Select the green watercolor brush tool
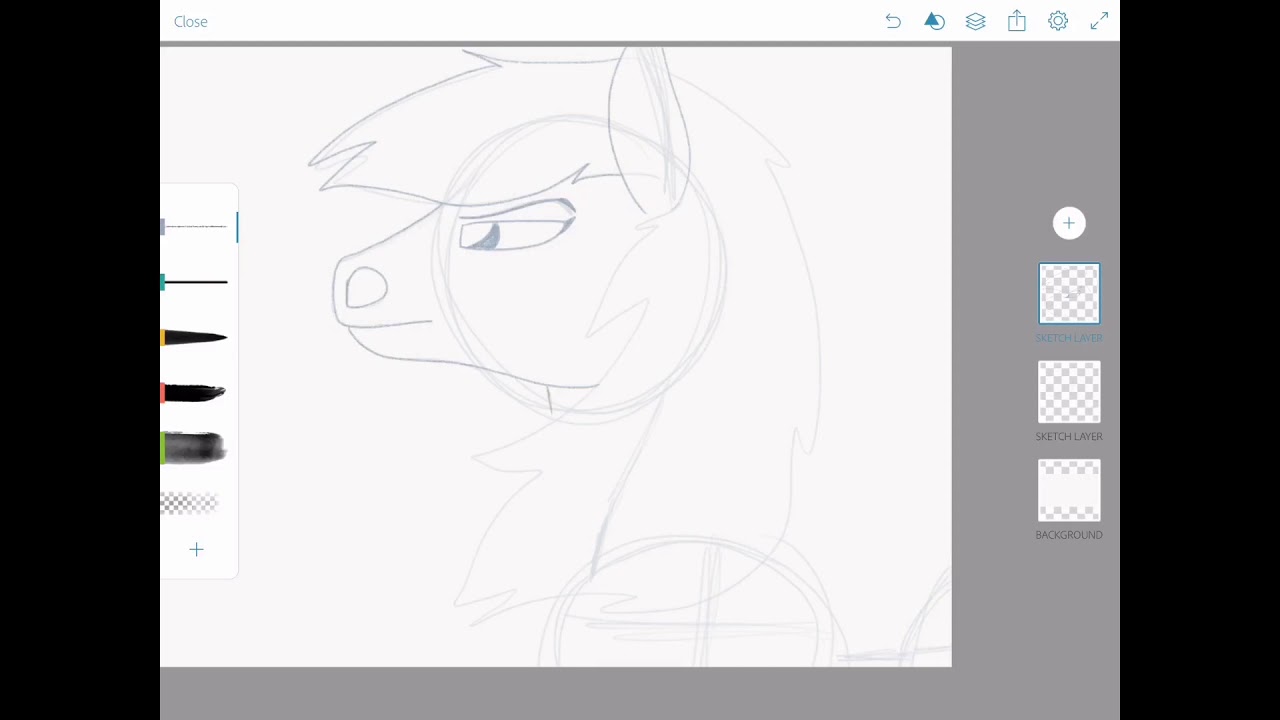Viewport: 1280px width, 720px height. 193,448
